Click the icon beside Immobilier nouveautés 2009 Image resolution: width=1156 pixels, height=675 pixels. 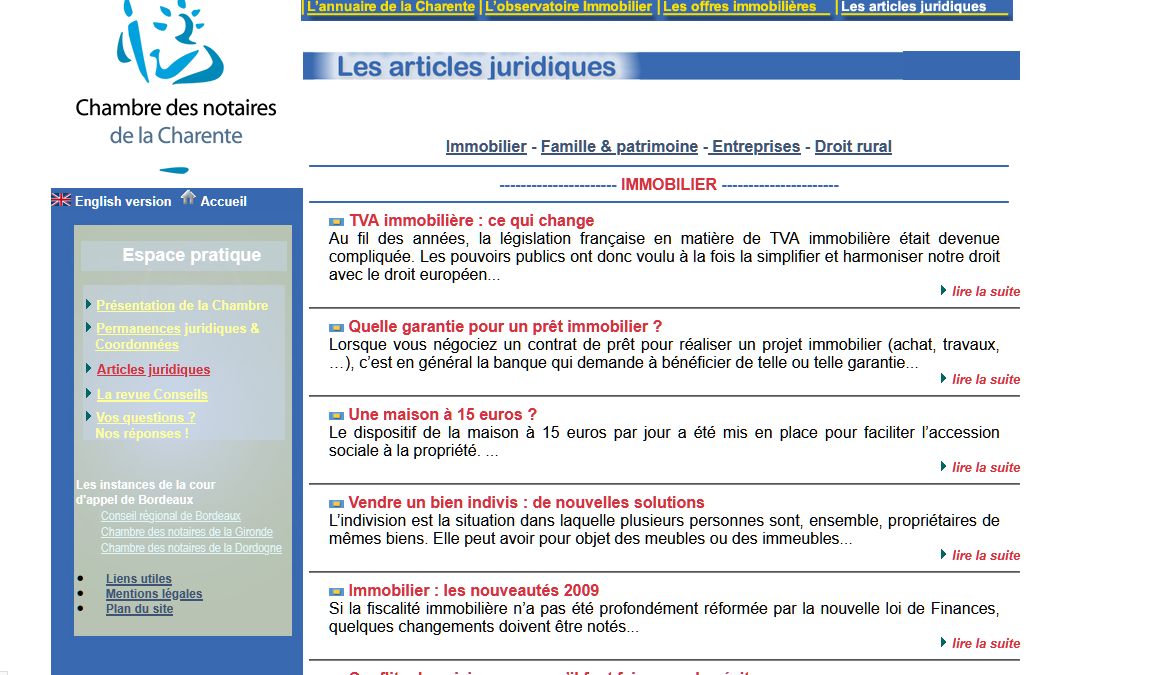tap(336, 592)
